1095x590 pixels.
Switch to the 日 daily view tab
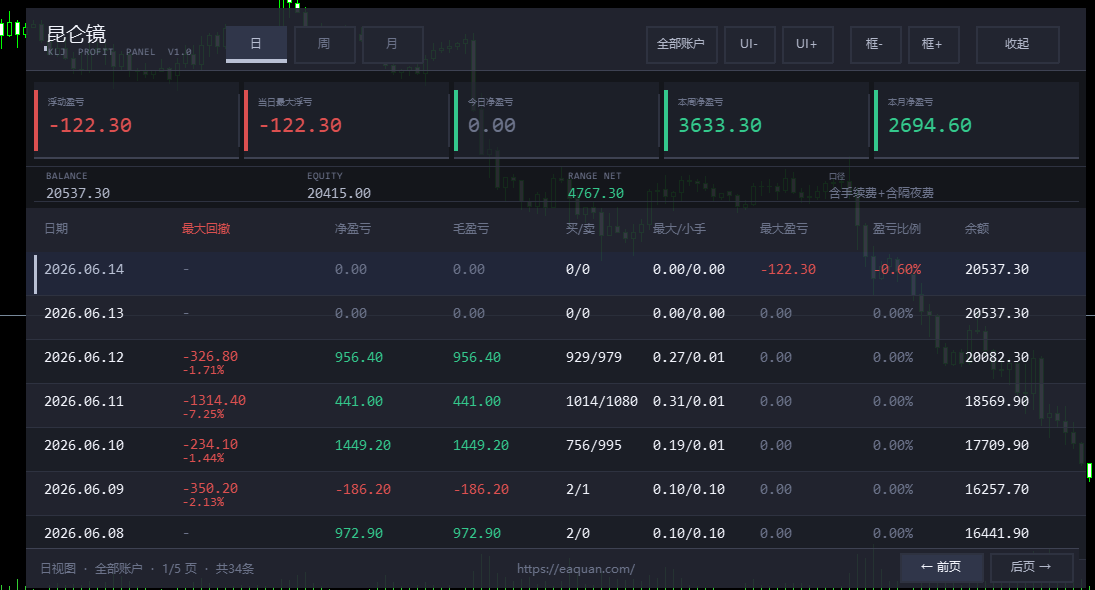pyautogui.click(x=256, y=44)
